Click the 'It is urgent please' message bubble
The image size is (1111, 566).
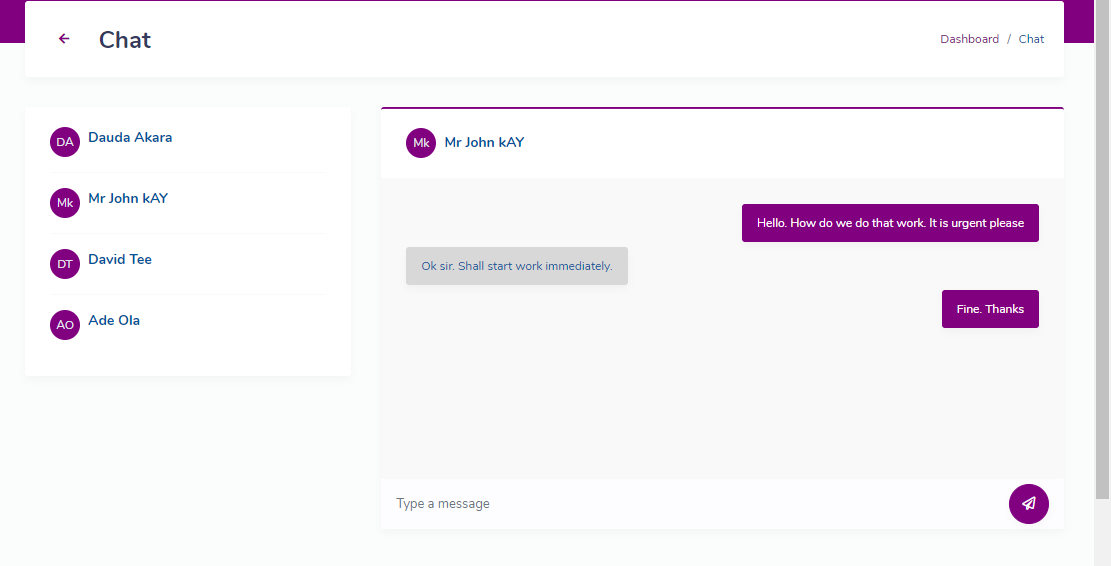(890, 223)
